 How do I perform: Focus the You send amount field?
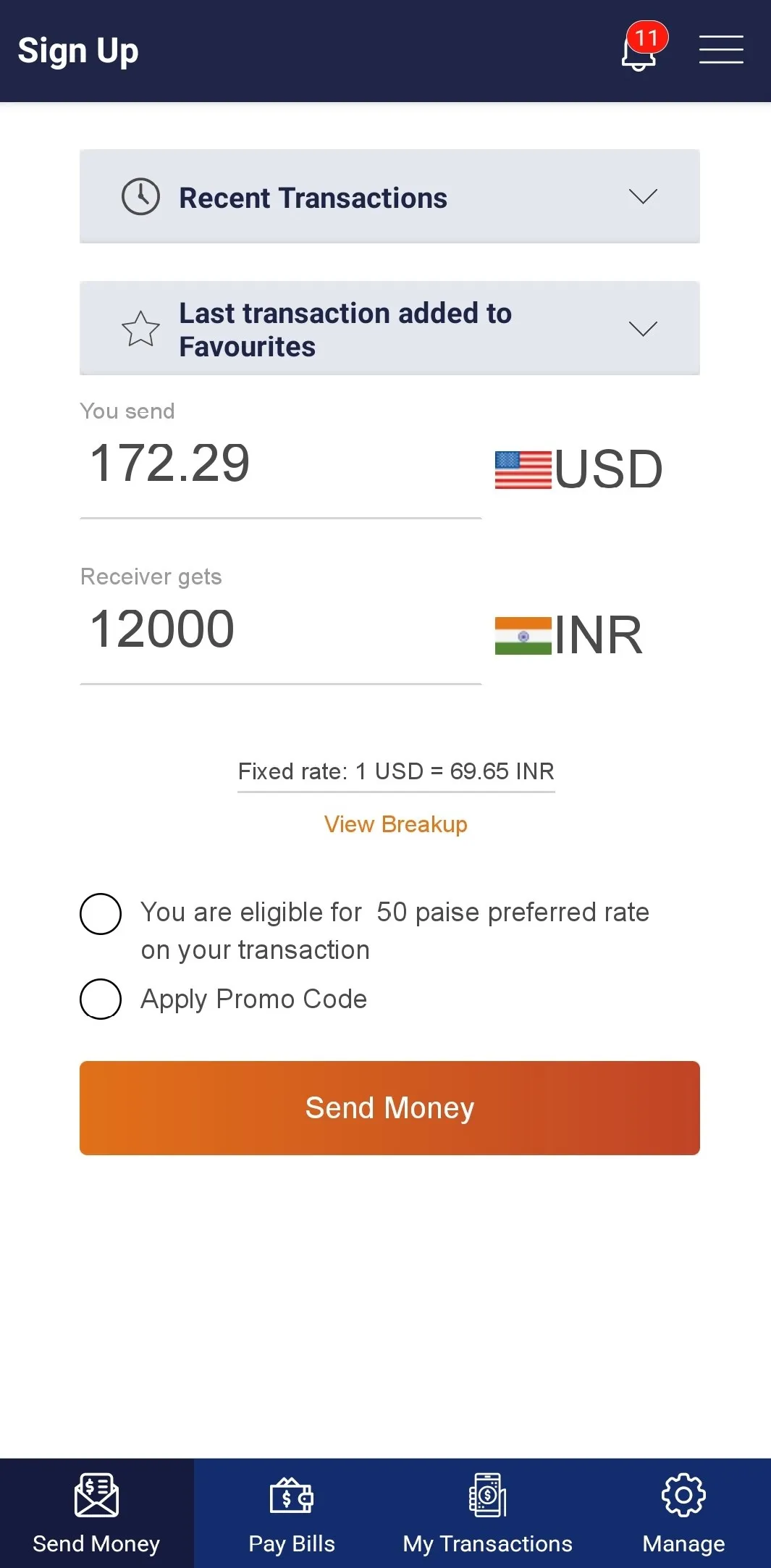click(x=281, y=465)
